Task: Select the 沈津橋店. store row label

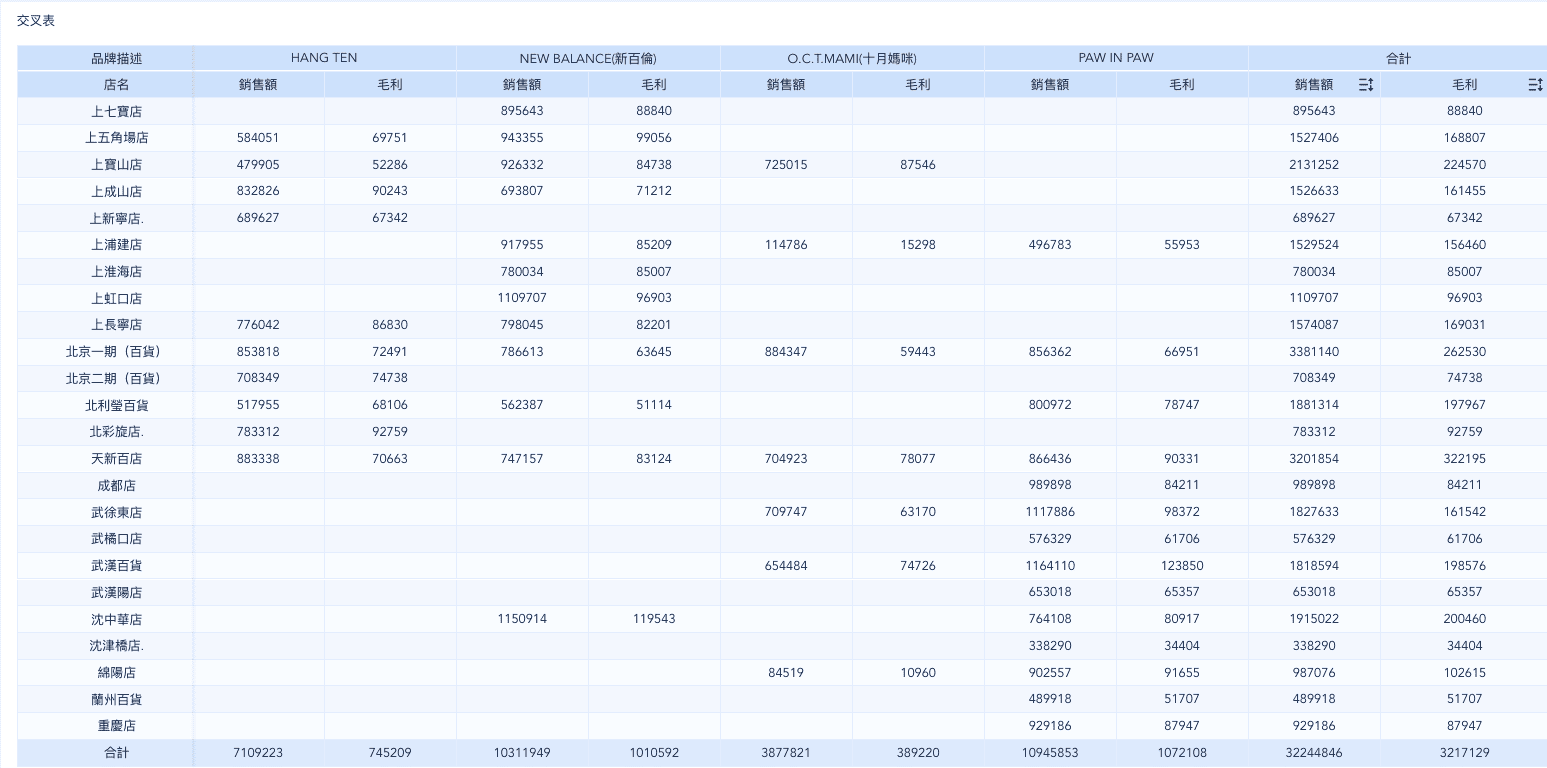Action: 117,646
